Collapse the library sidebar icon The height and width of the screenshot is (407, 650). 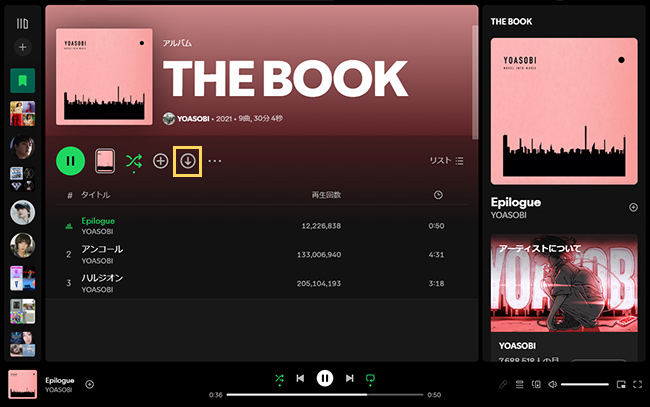22,24
